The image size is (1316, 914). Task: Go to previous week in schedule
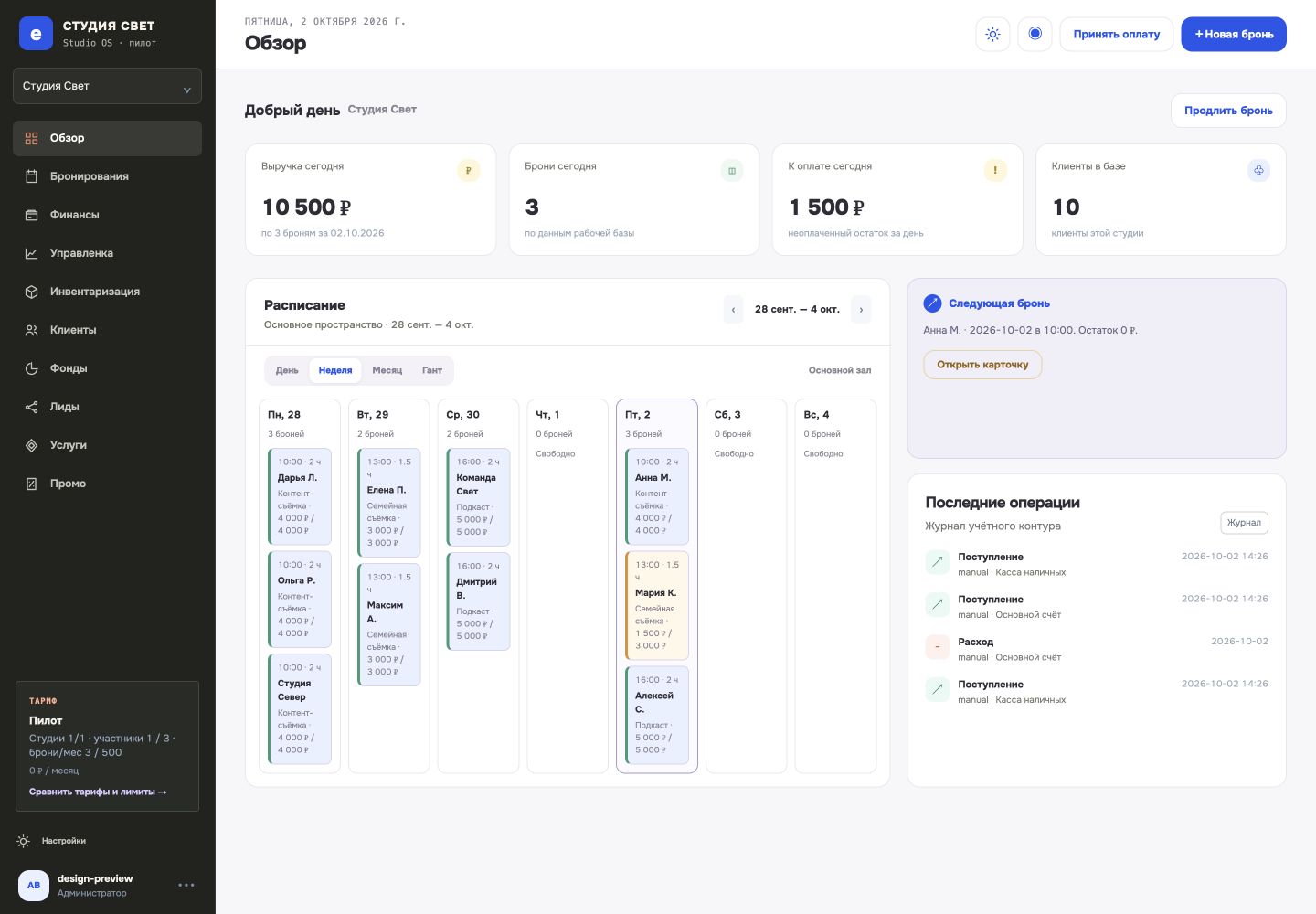click(x=733, y=309)
